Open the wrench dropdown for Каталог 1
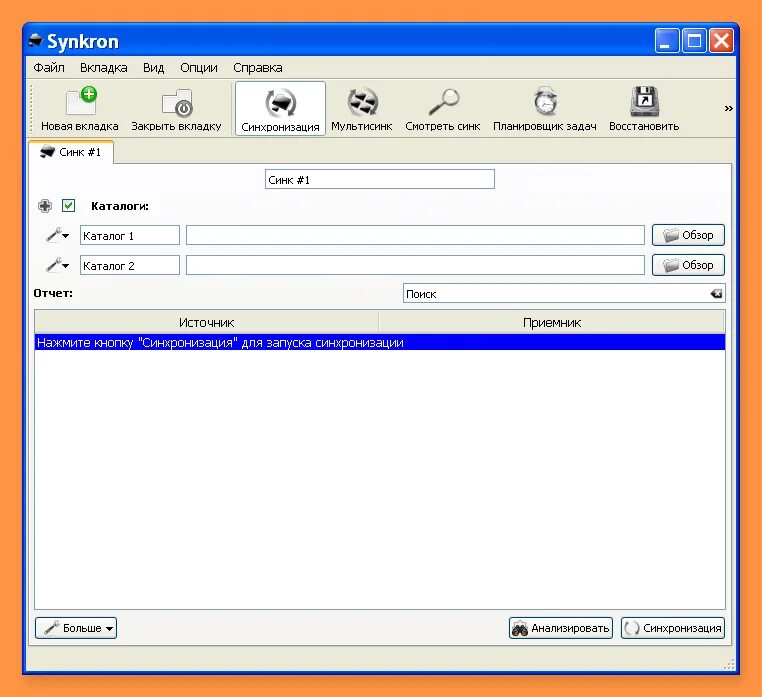 [57, 236]
